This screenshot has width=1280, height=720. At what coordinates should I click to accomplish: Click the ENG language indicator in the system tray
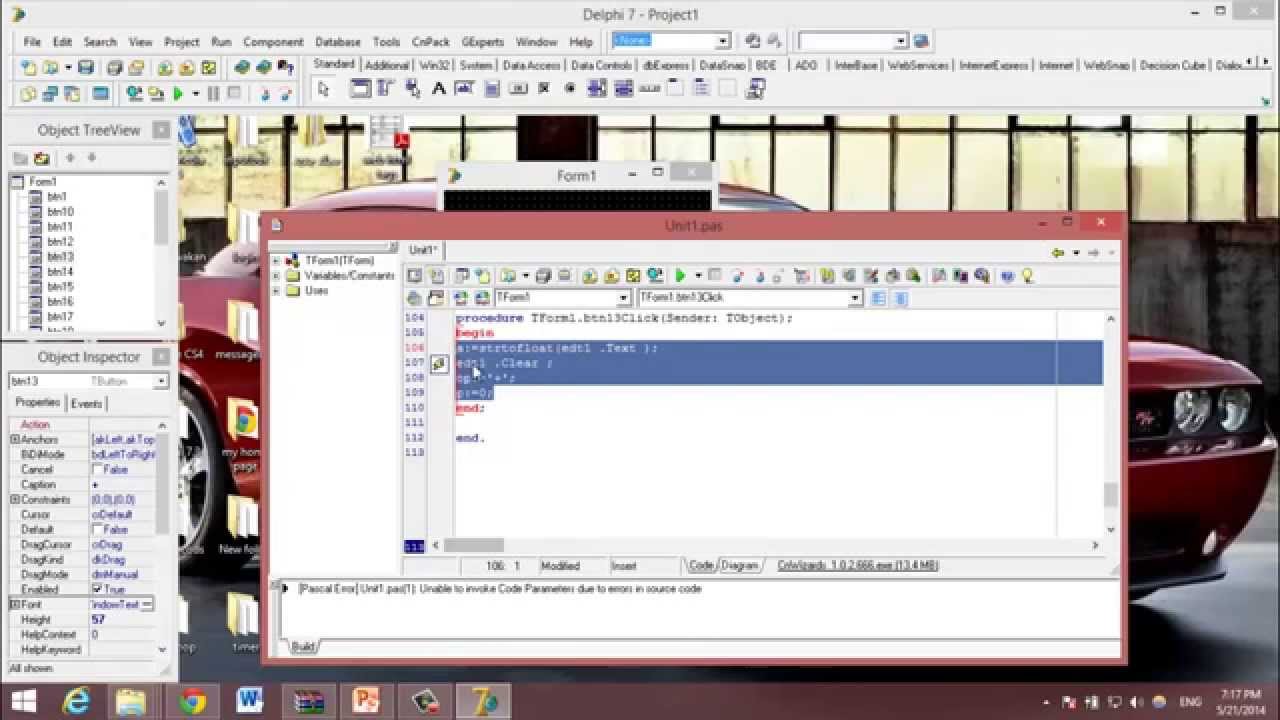click(1191, 701)
